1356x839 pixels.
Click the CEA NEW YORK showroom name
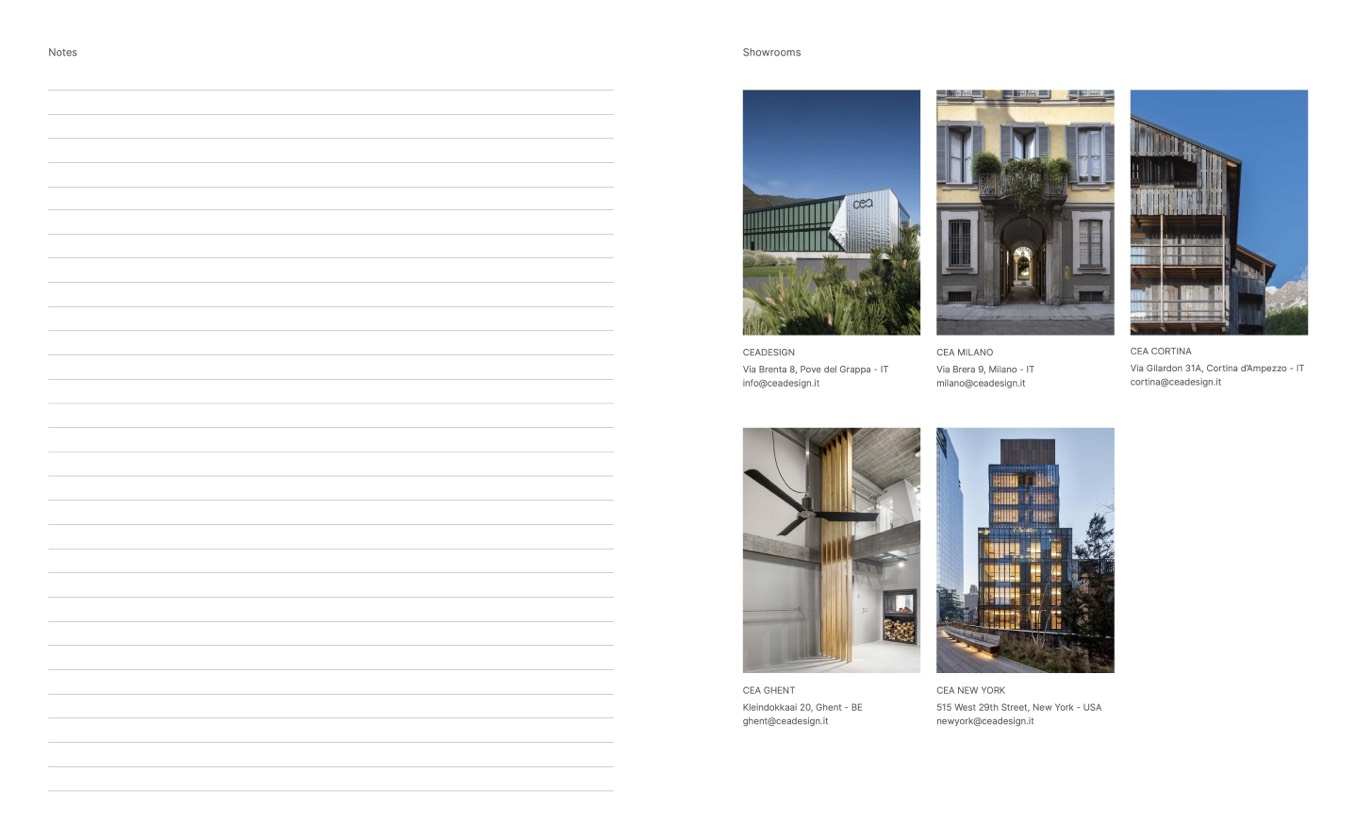(970, 690)
